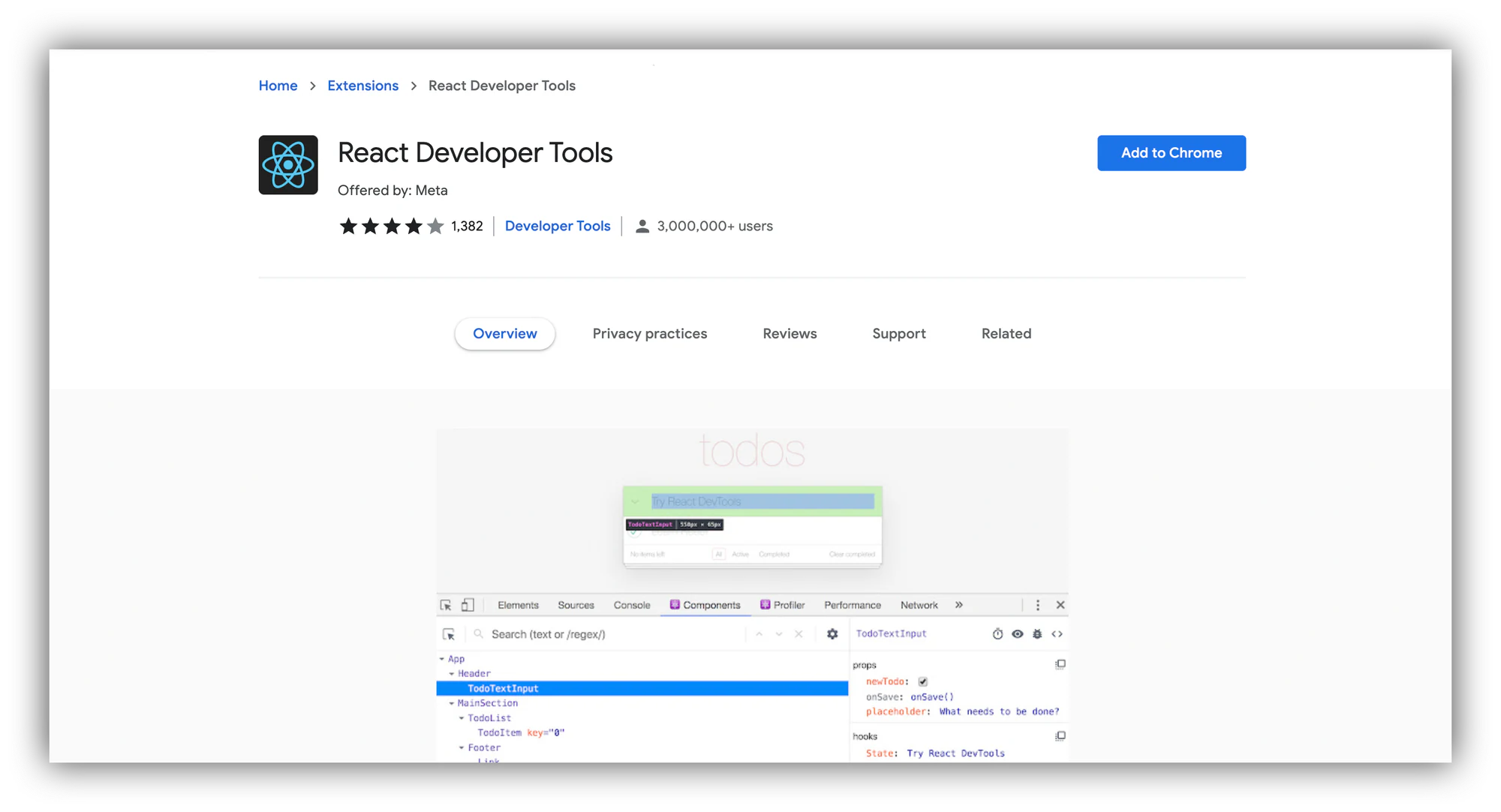1501x812 pixels.
Task: Open the Developer Tools category link
Action: (558, 226)
